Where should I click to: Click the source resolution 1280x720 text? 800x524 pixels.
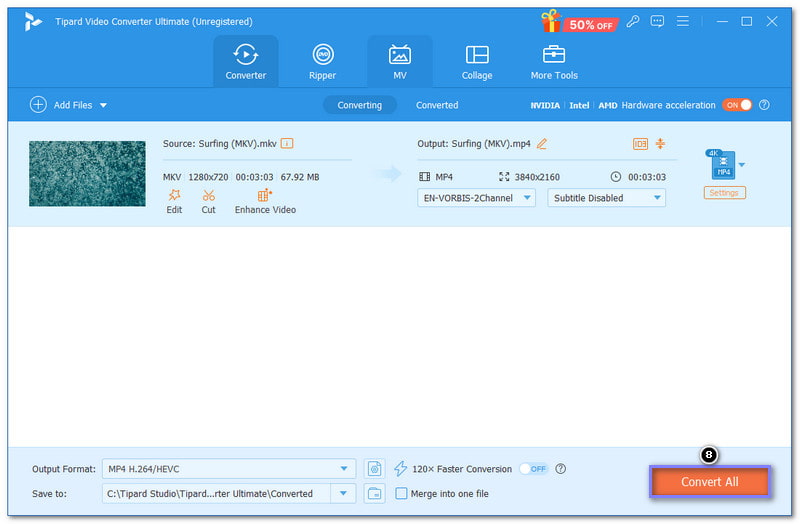(208, 177)
